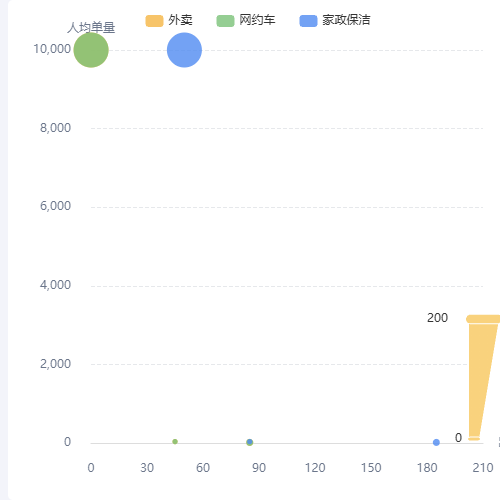Click the 30 x-axis tick label

pos(147,468)
